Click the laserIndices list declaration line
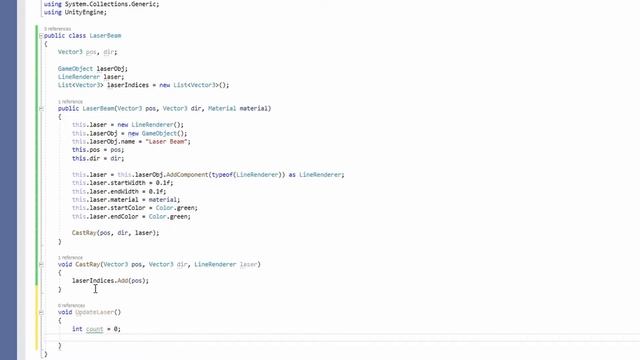Screen dimensions: 640x360 coord(144,85)
